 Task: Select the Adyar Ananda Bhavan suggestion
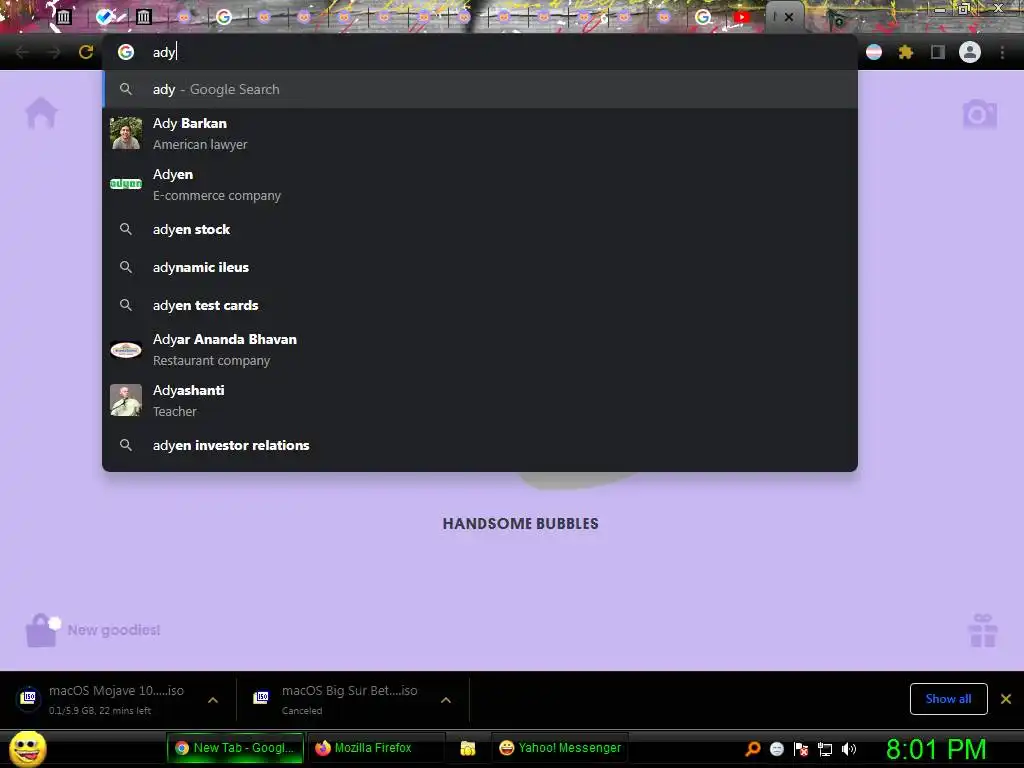(x=480, y=349)
